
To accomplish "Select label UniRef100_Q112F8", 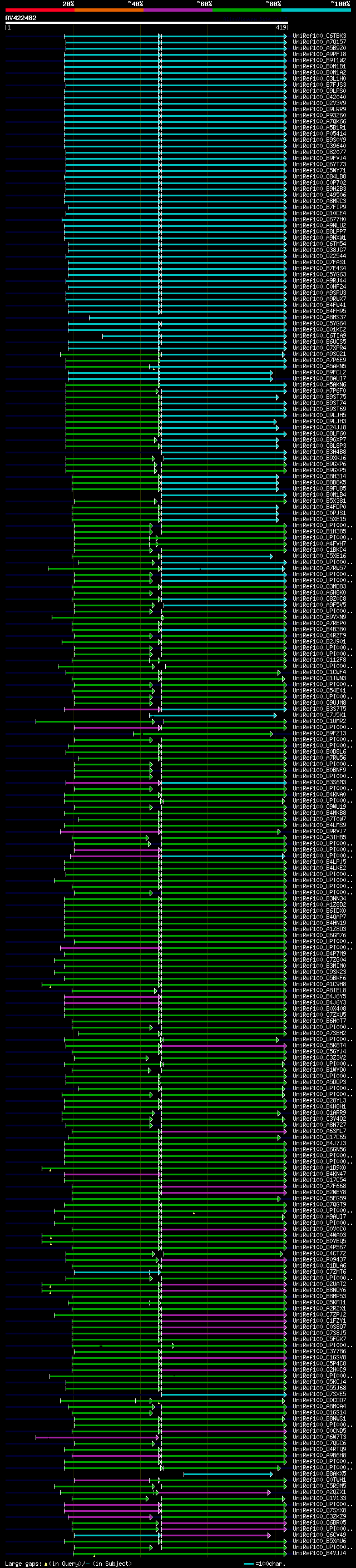I will [319, 660].
